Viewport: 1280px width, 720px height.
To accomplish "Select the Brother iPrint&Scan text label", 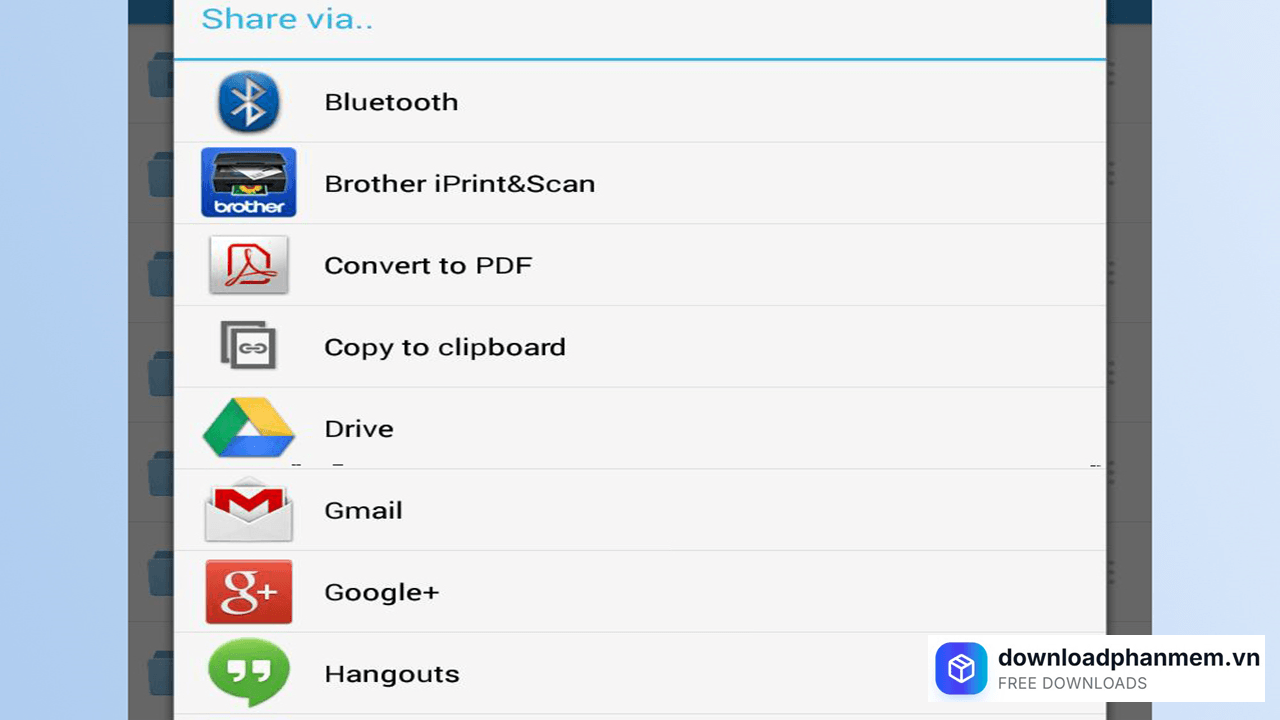I will click(x=459, y=184).
